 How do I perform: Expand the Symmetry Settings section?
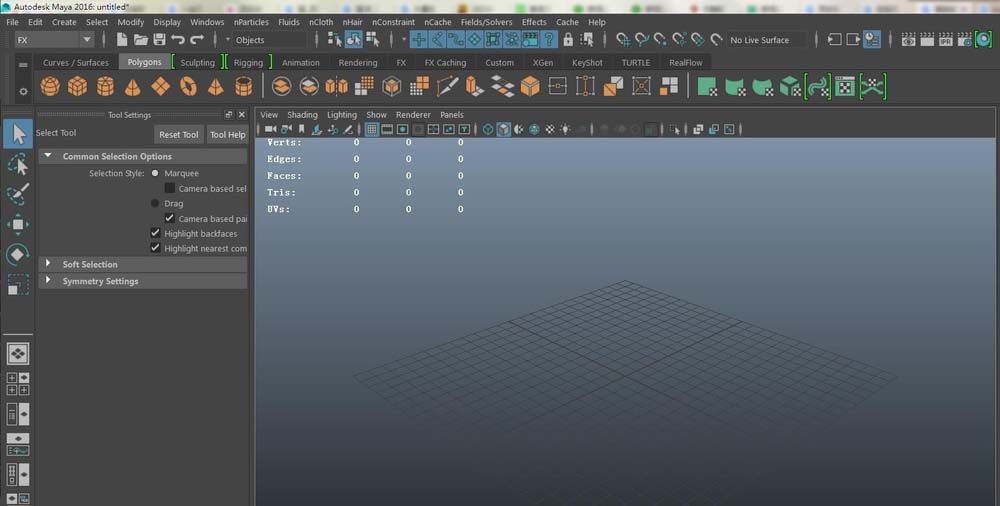click(x=48, y=281)
